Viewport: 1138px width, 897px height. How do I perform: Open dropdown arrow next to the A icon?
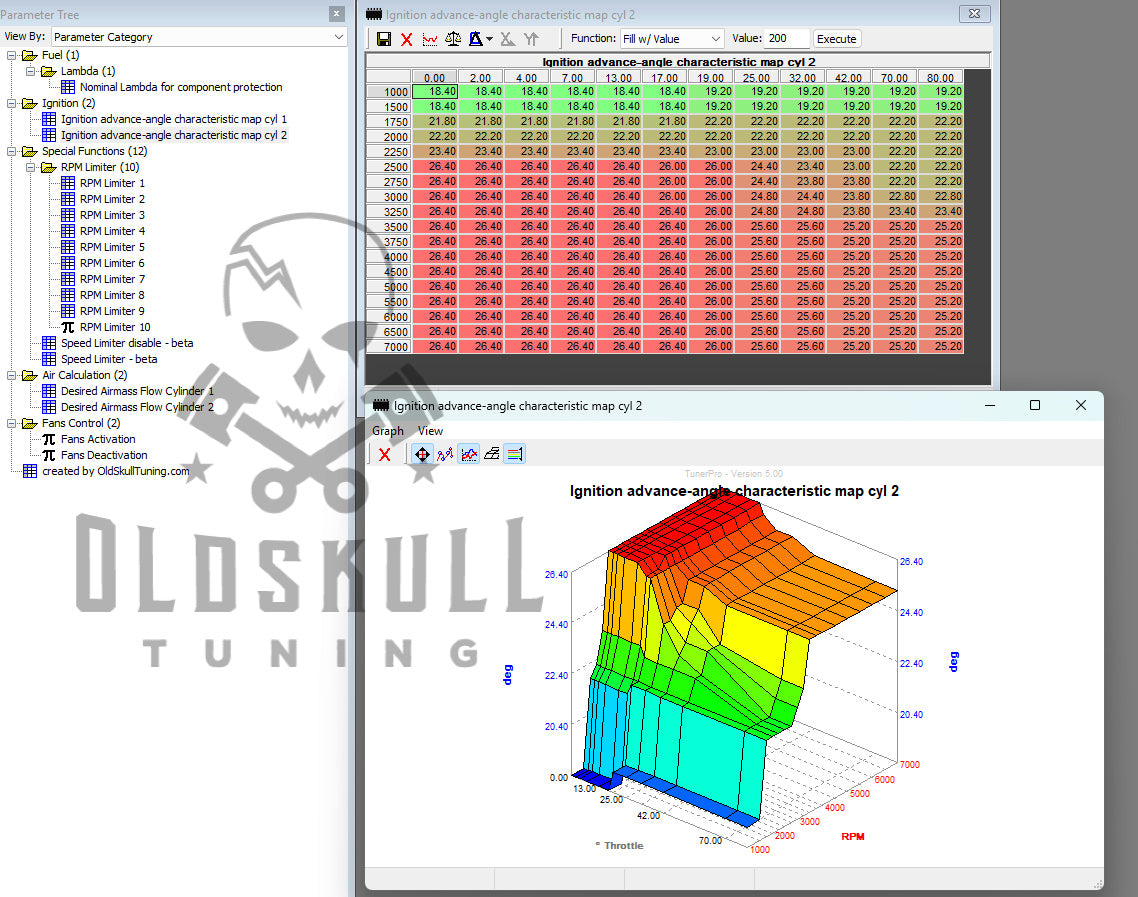490,39
